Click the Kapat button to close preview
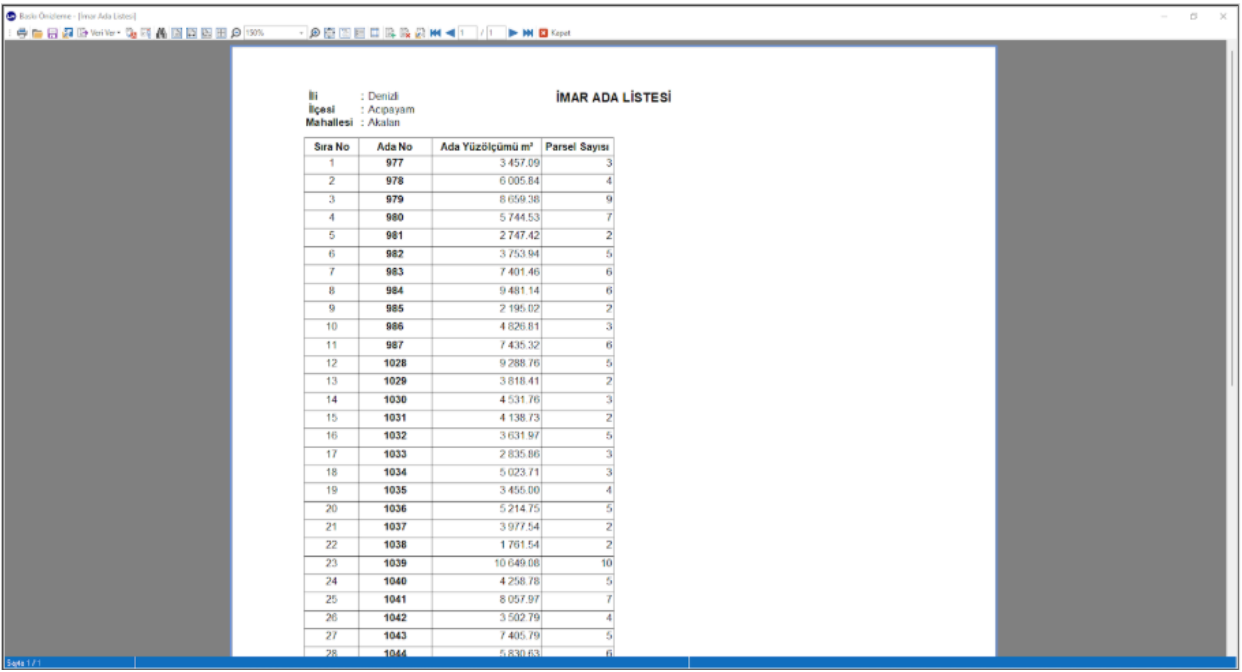Screen dimensions: 1242x672 (x=555, y=33)
